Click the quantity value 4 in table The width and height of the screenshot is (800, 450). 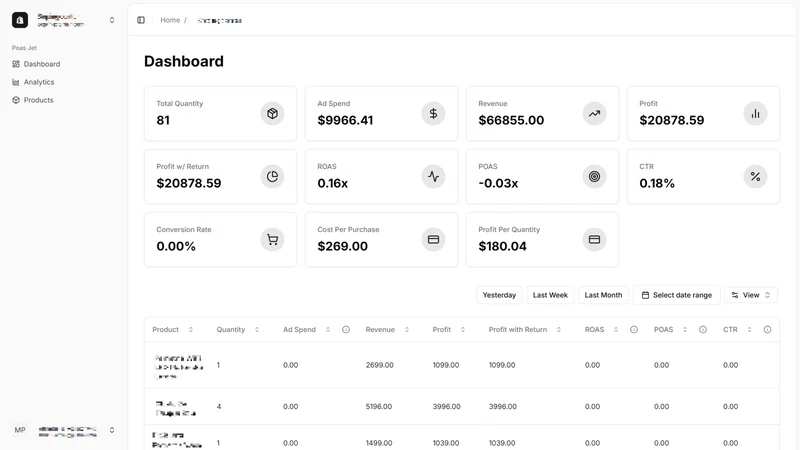click(x=219, y=407)
